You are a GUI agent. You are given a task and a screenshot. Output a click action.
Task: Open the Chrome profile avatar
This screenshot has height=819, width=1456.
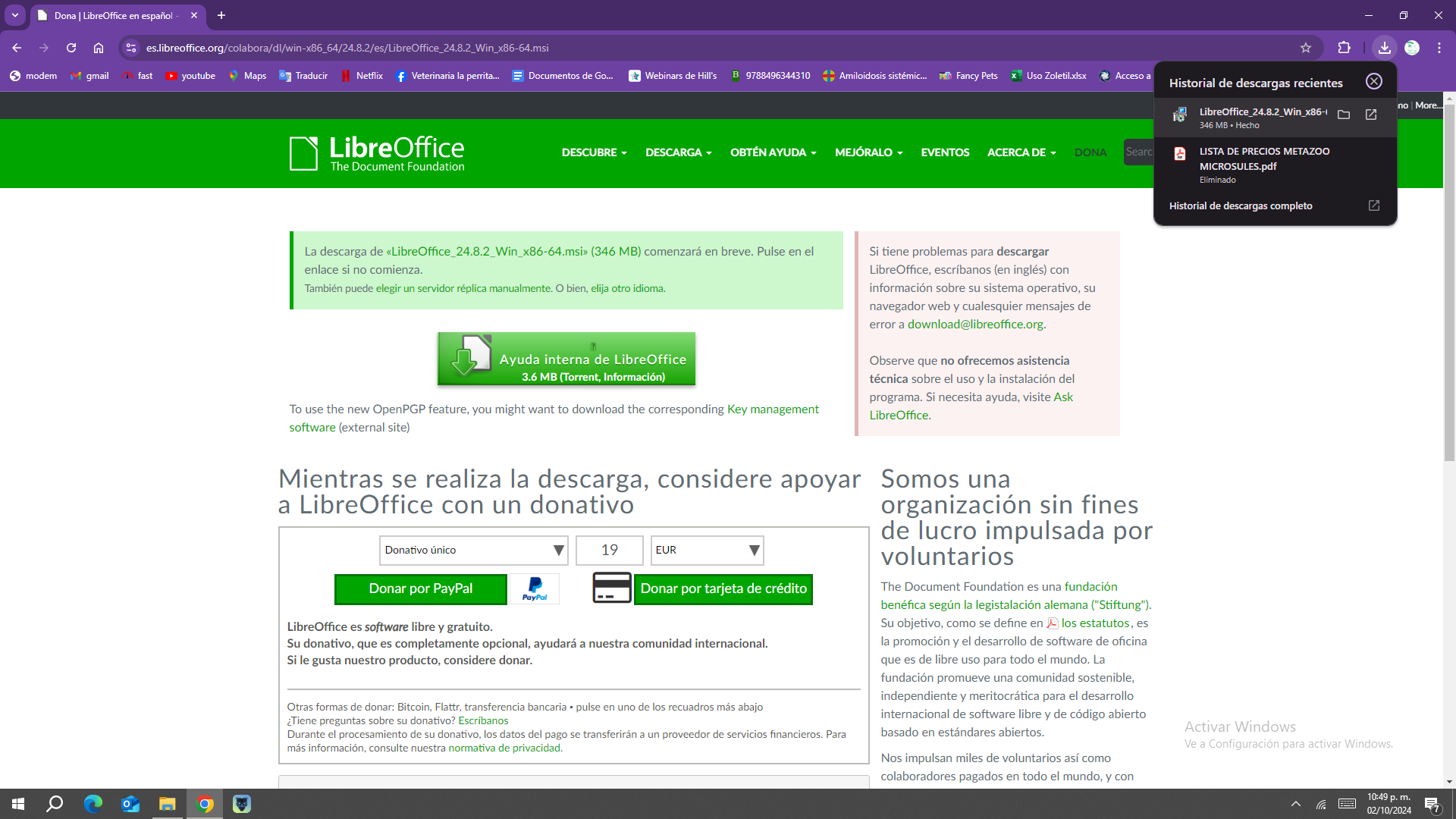click(1412, 48)
